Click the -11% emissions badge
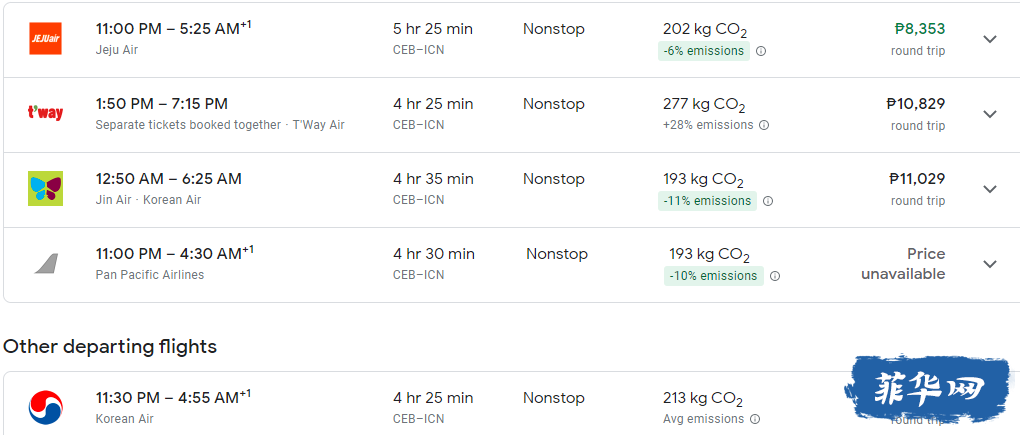The height and width of the screenshot is (435, 1020). (x=707, y=201)
